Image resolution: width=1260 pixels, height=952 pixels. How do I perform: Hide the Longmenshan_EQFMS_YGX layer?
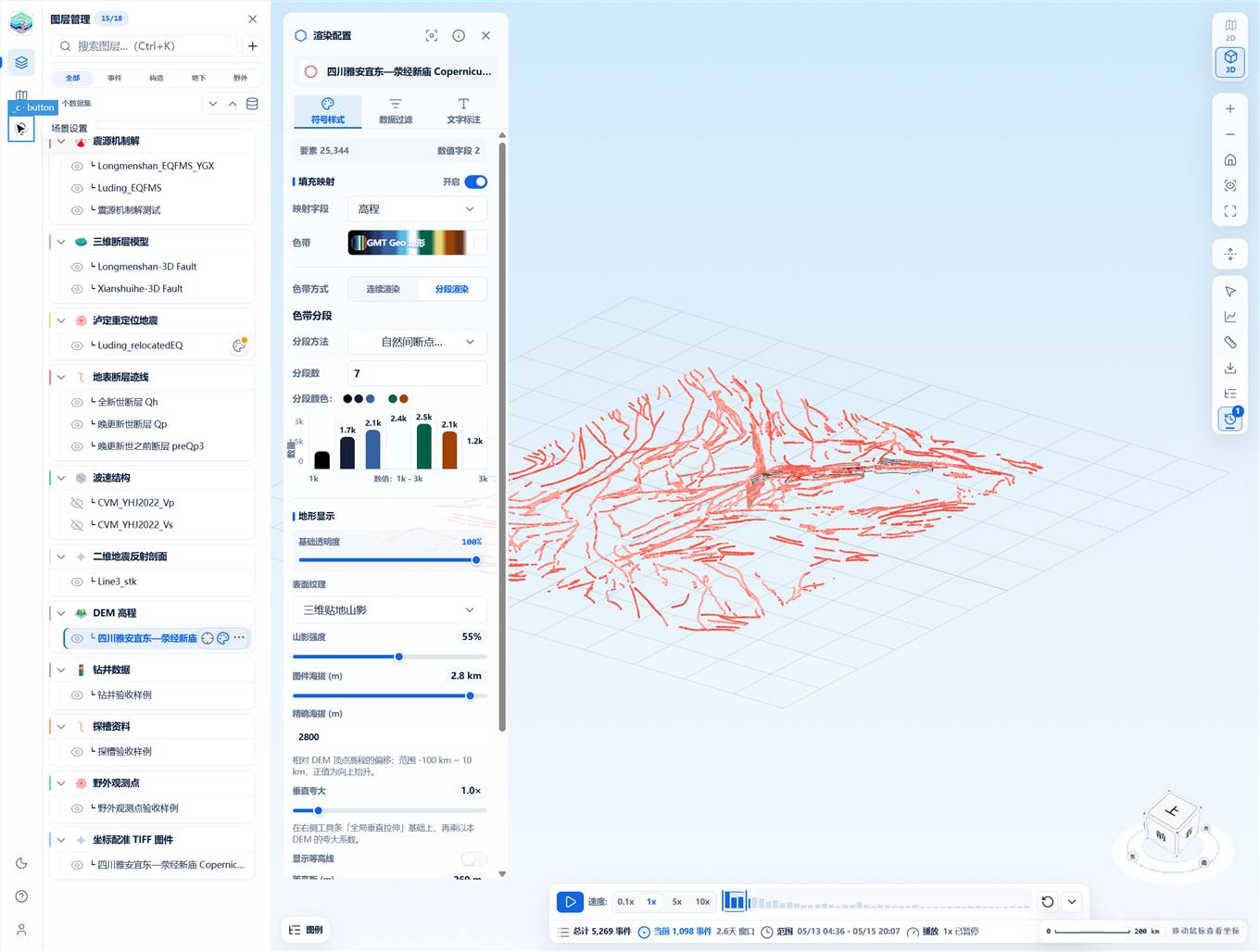coord(77,166)
